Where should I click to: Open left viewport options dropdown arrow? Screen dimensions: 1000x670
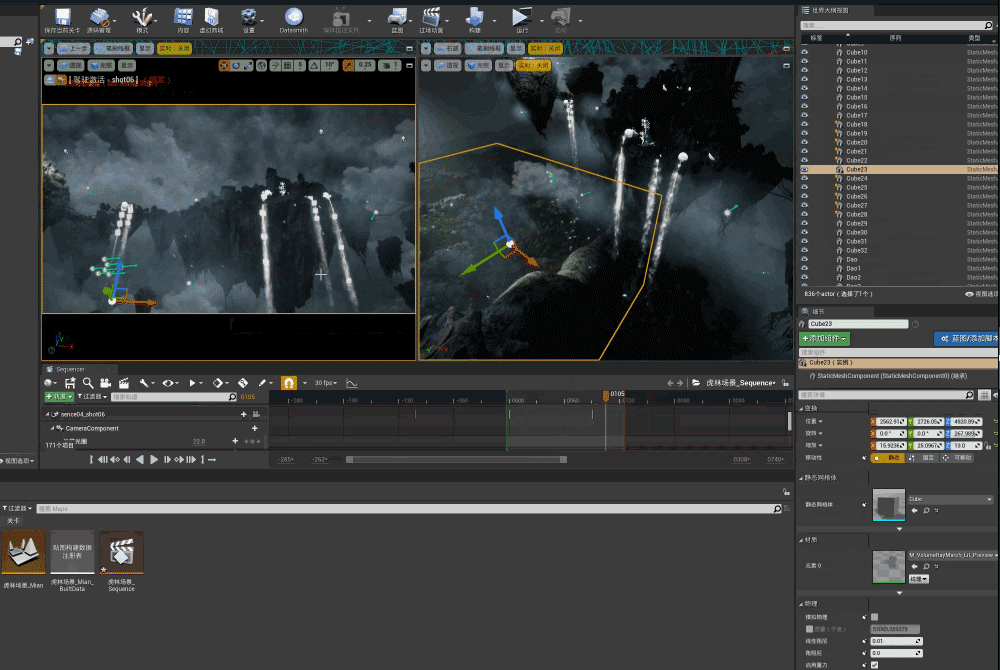[x=49, y=65]
